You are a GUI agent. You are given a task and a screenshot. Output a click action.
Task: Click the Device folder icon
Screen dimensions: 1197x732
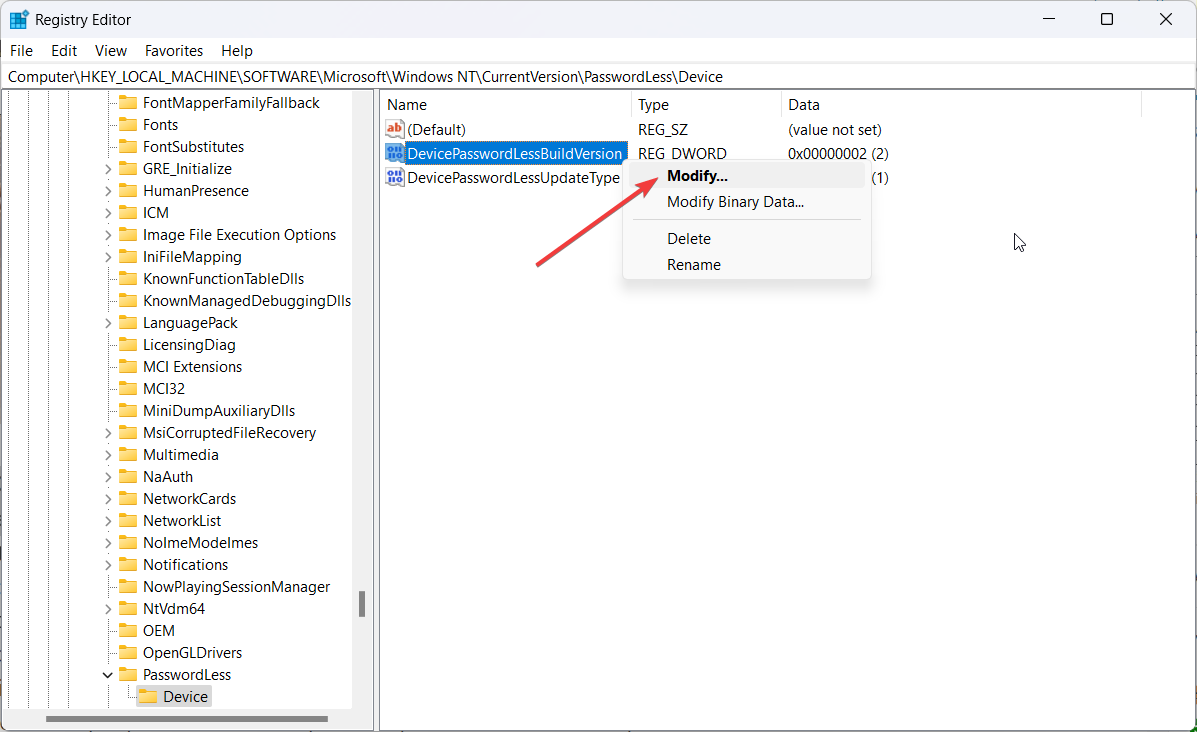pyautogui.click(x=148, y=697)
